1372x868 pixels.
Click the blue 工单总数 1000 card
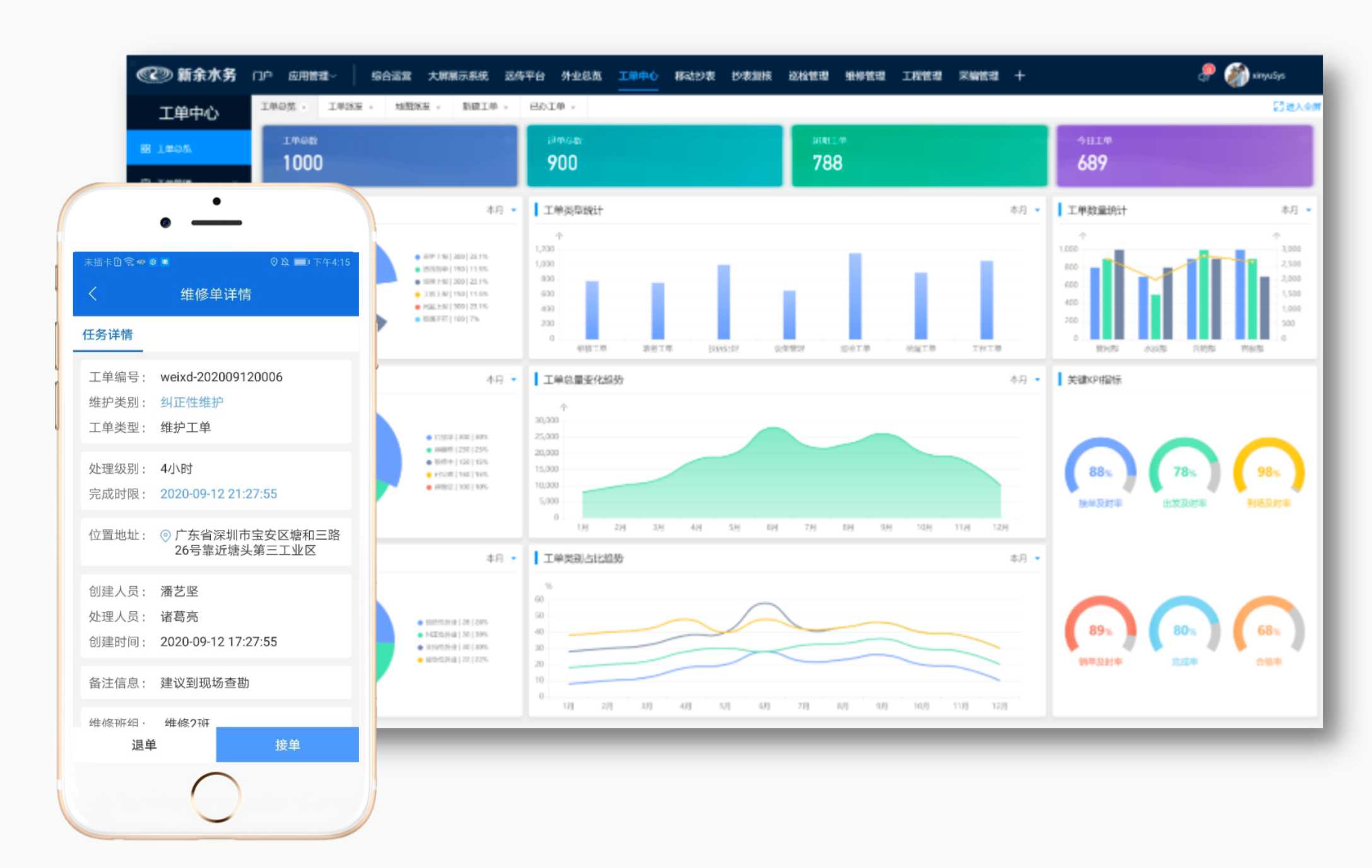pyautogui.click(x=390, y=155)
